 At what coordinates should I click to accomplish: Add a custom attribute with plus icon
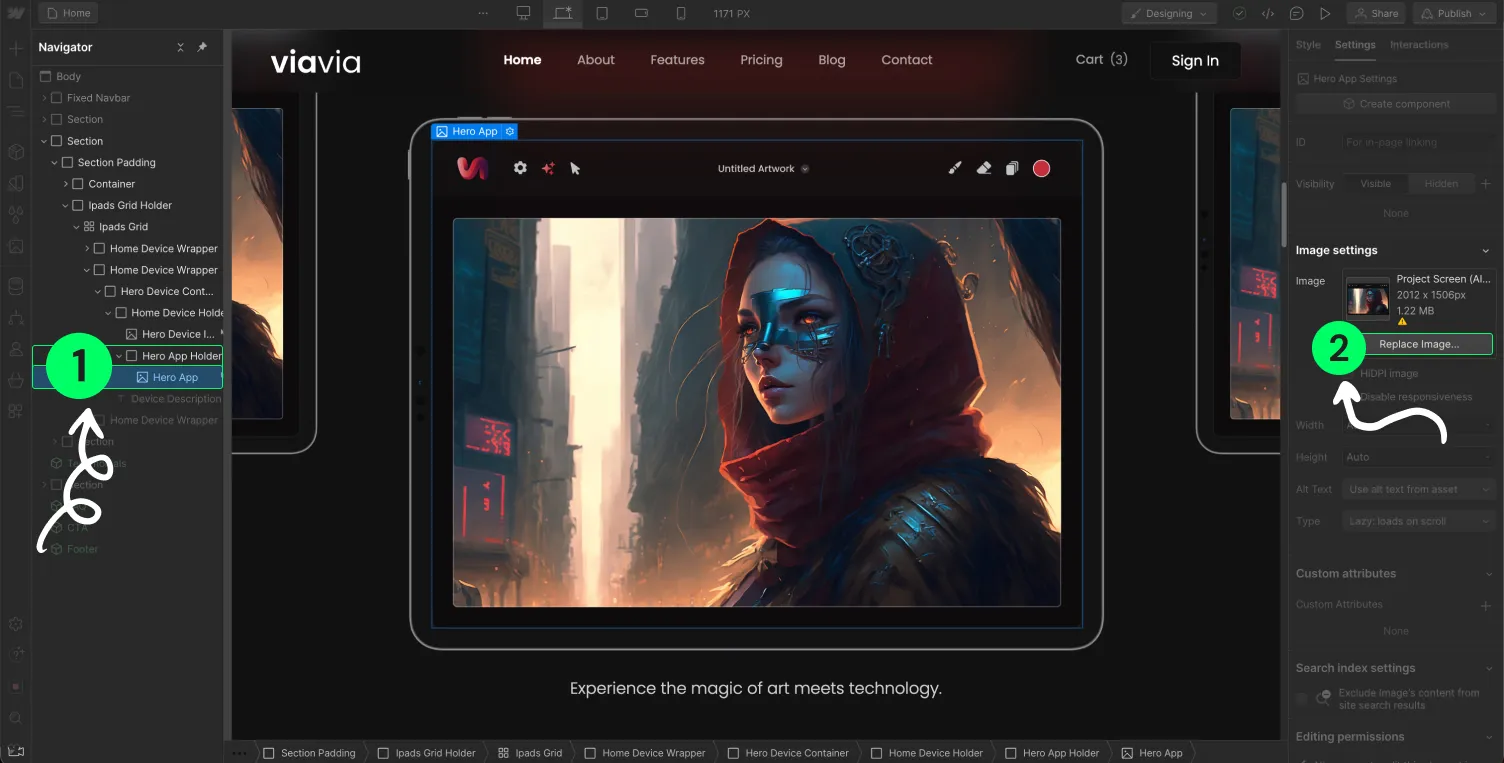(1486, 605)
